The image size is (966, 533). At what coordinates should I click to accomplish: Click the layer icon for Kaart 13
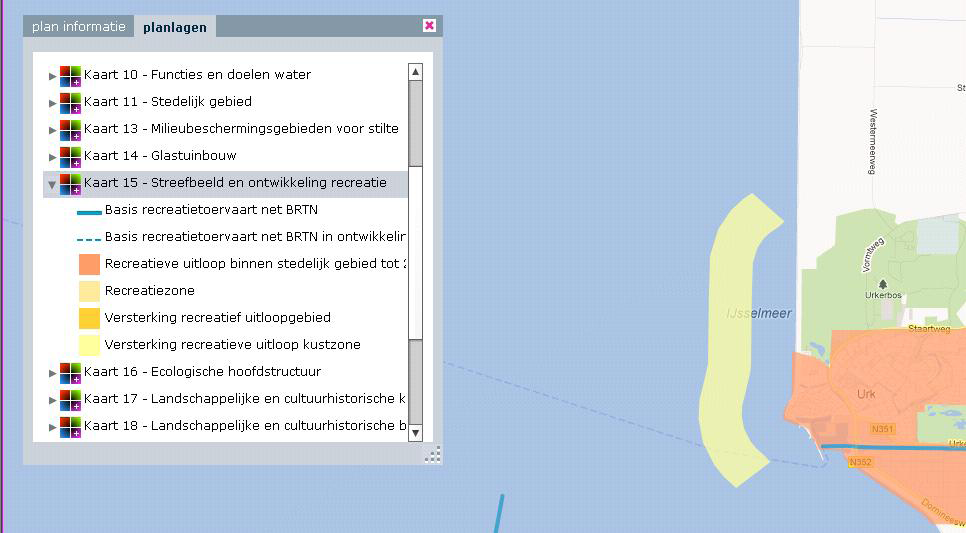coord(70,129)
